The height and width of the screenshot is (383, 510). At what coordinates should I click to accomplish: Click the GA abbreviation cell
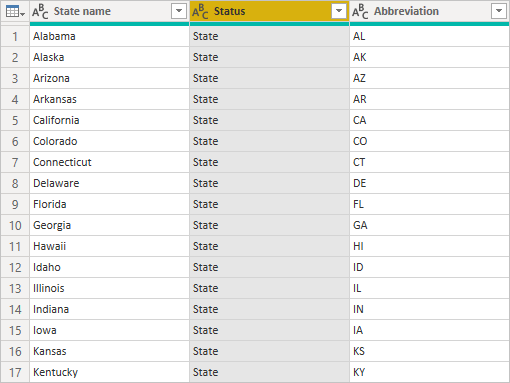429,225
